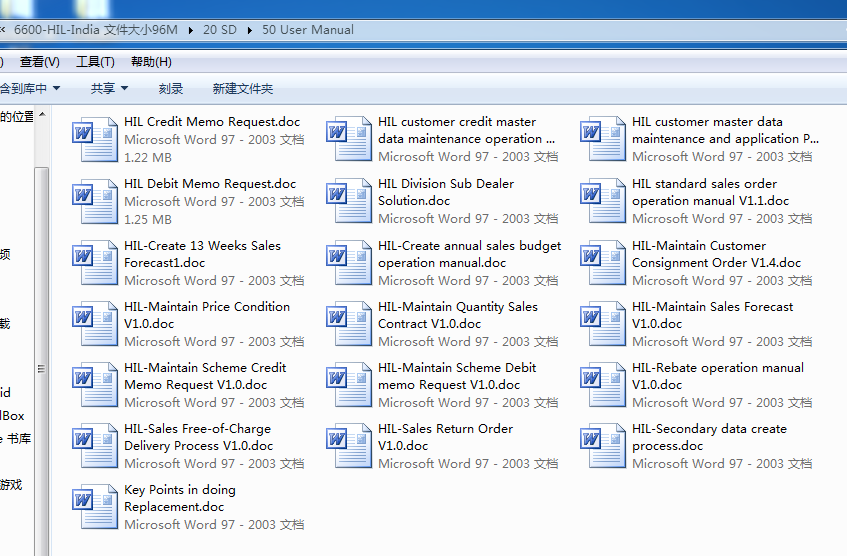The width and height of the screenshot is (847, 556).
Task: Click the HIL-Create 13 Weeks Sales Forecast1.doc icon
Action: pos(95,263)
